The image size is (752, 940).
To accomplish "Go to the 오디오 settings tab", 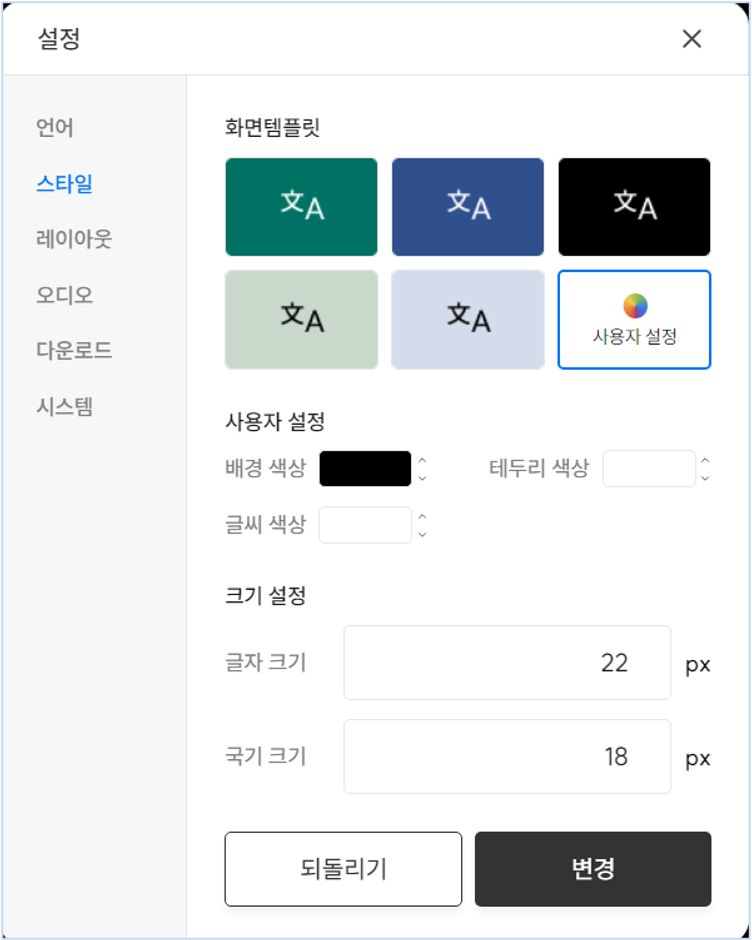I will 64,295.
